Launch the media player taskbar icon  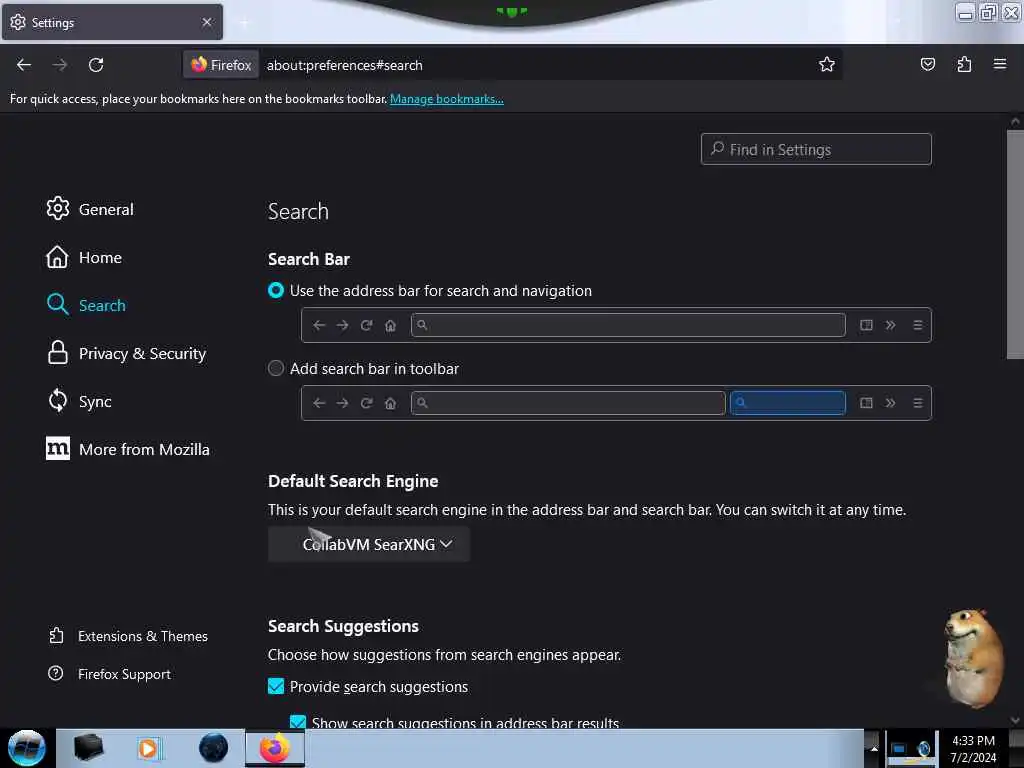click(x=148, y=748)
